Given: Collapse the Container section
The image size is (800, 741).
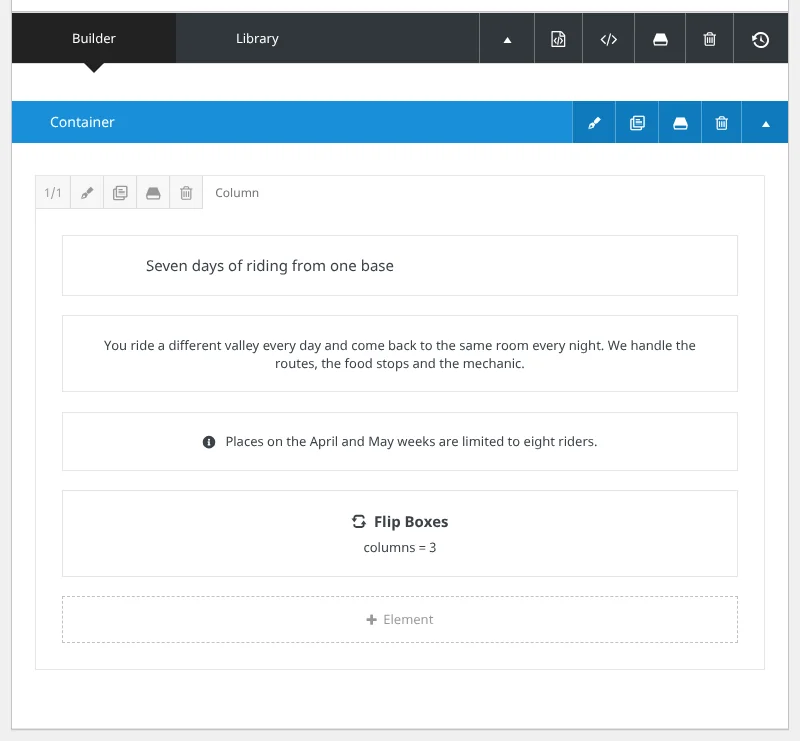Looking at the screenshot, I should (x=765, y=122).
